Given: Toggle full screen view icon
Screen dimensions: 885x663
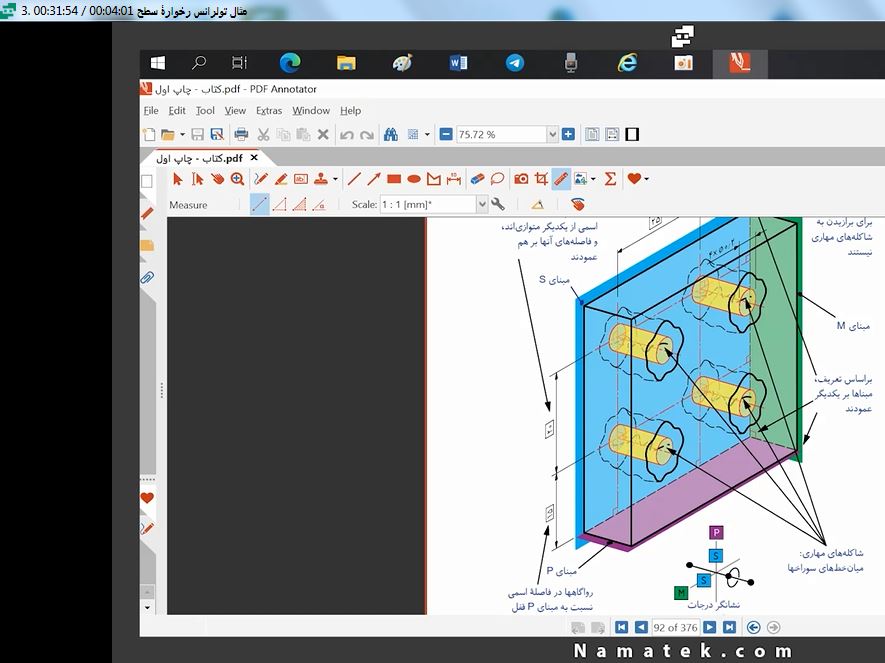Looking at the screenshot, I should point(632,134).
